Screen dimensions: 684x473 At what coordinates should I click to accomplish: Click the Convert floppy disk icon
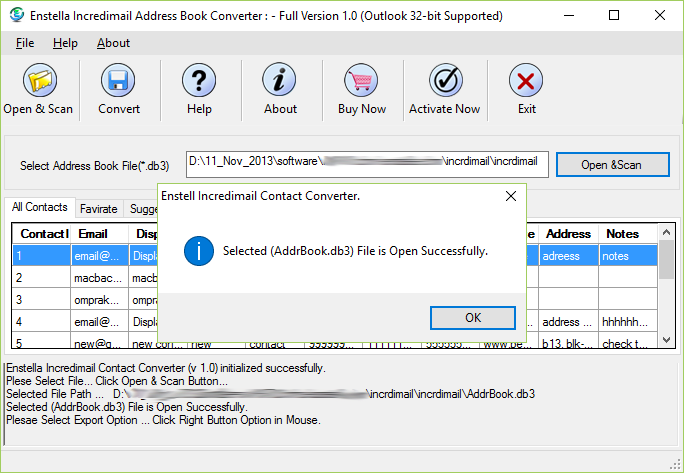[x=119, y=81]
